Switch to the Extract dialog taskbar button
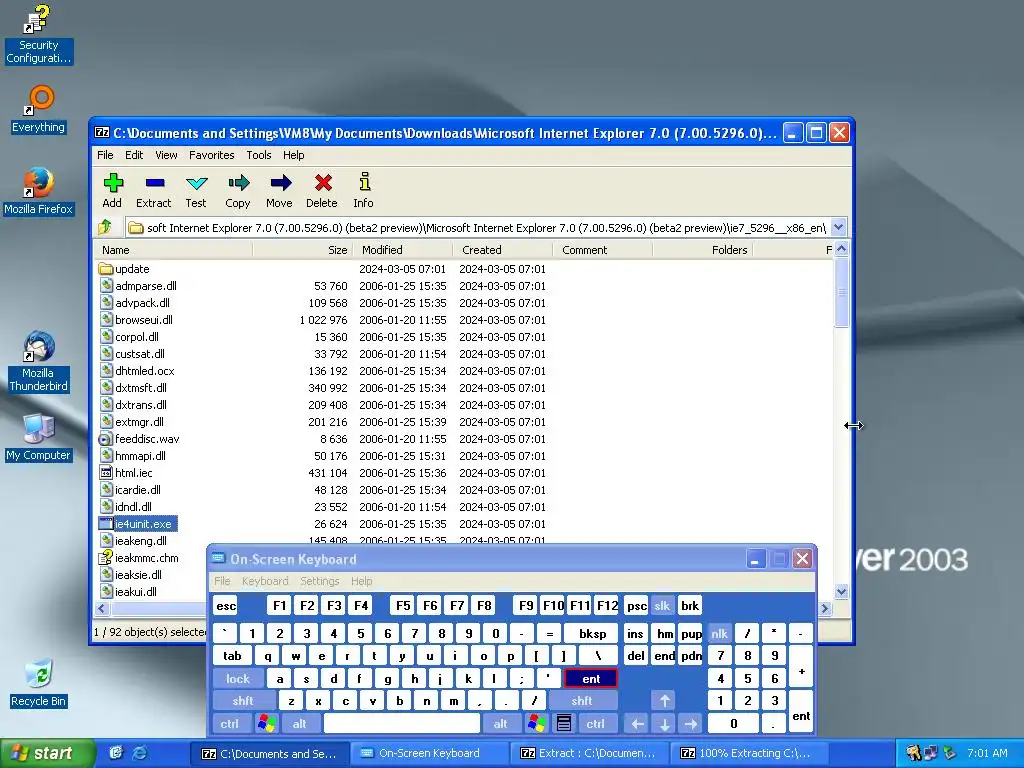The image size is (1024, 768). (590, 753)
